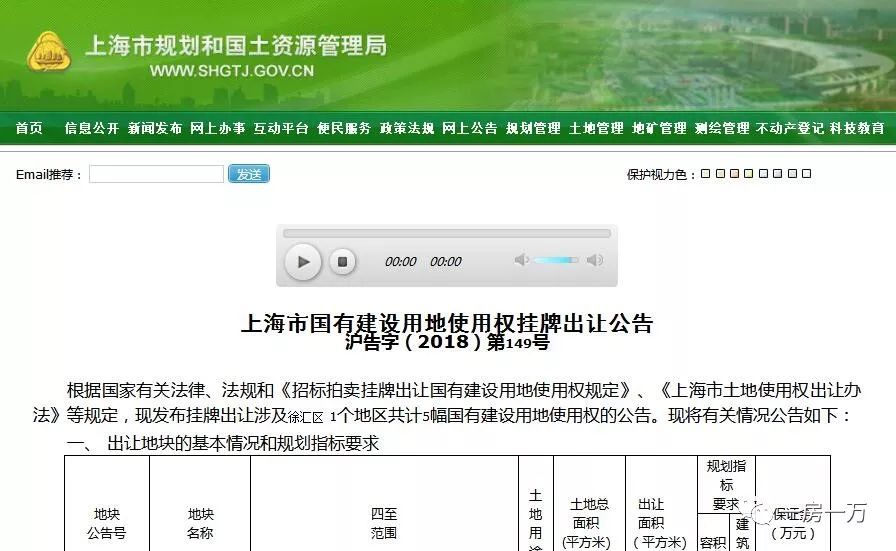Open the 网上公告 navigation item
Screen dimensions: 896x551
coord(470,128)
